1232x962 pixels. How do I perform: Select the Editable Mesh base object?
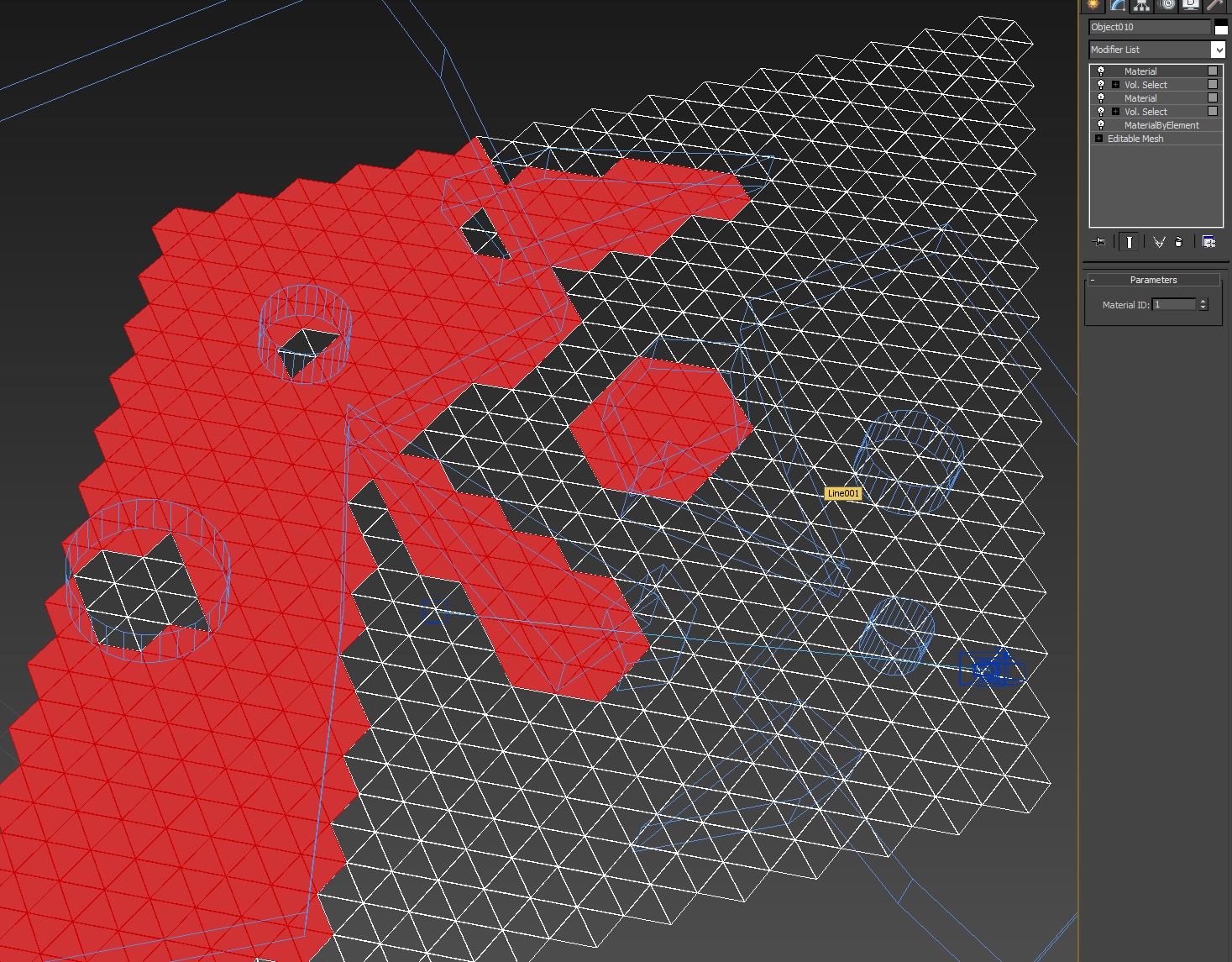point(1135,139)
